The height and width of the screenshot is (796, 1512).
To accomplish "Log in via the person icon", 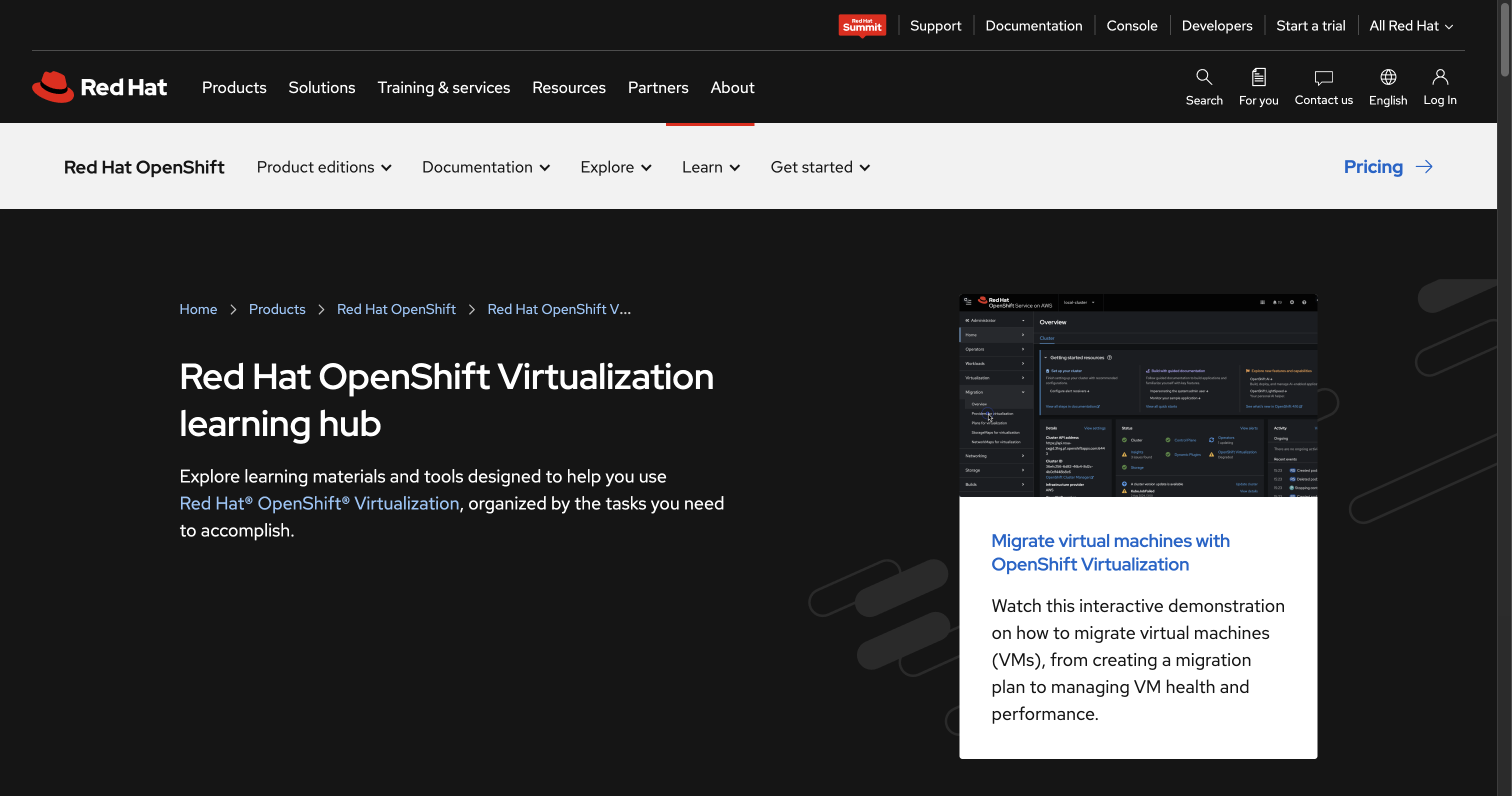I will tap(1440, 87).
